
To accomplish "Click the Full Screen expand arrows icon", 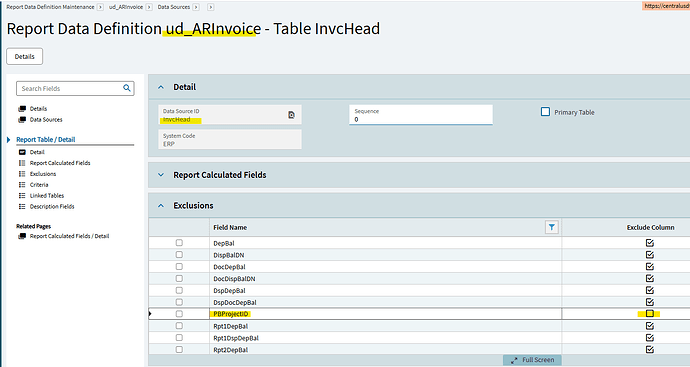I will tap(514, 360).
